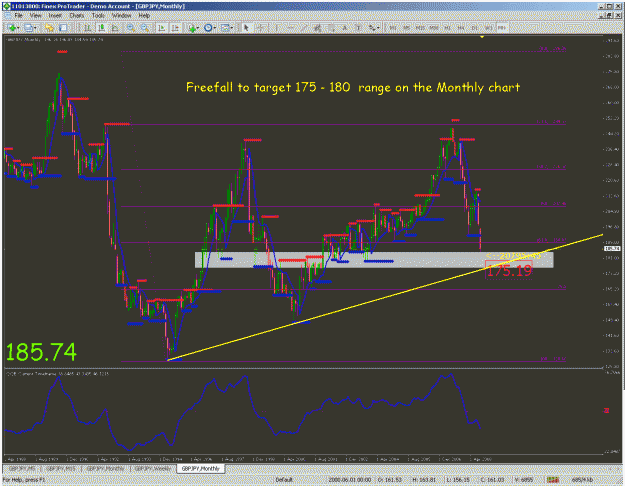Switch to M5 timeframe
625x486 pixels.
(x=407, y=28)
